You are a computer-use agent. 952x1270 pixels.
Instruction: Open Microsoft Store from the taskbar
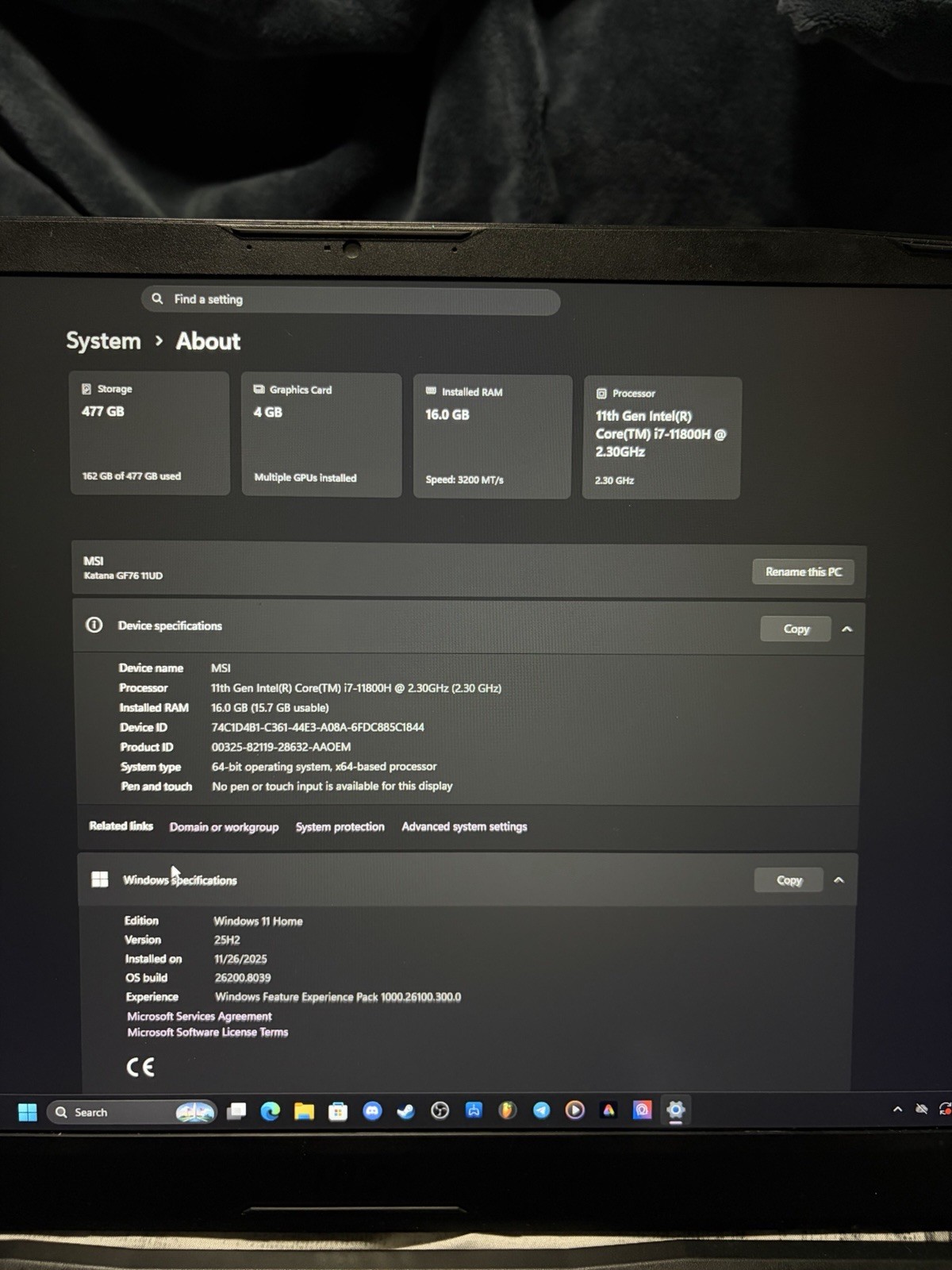pyautogui.click(x=338, y=1111)
